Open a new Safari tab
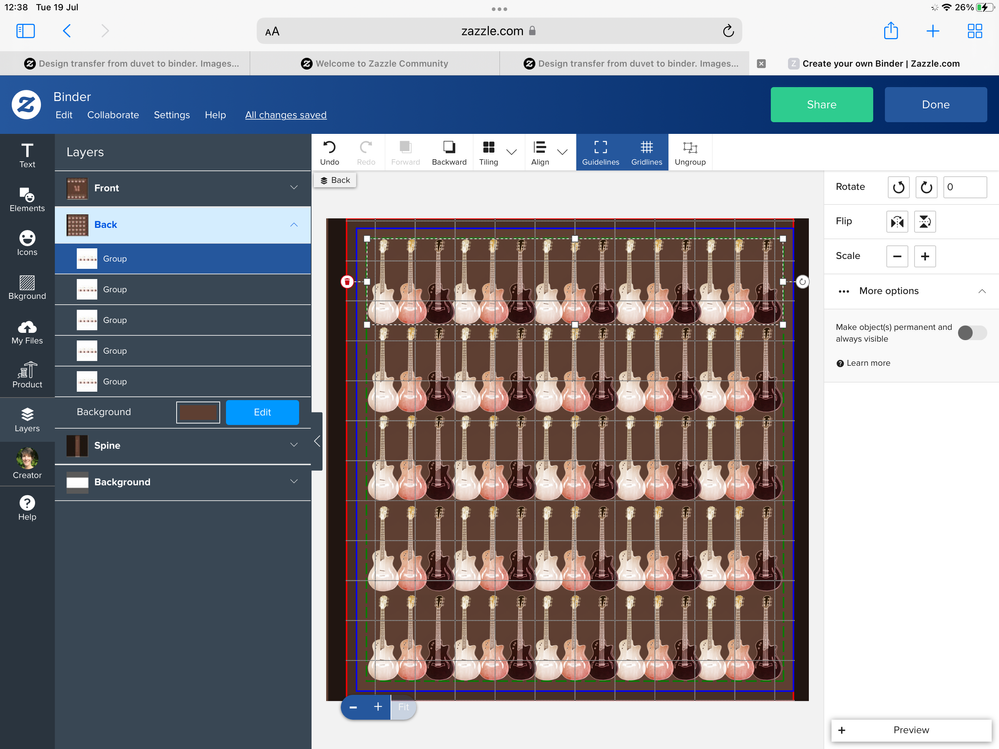 [932, 31]
